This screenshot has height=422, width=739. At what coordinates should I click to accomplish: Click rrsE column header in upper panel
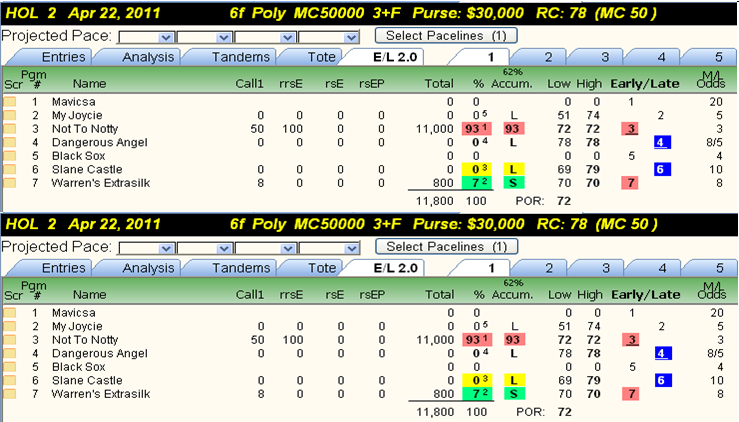(291, 84)
